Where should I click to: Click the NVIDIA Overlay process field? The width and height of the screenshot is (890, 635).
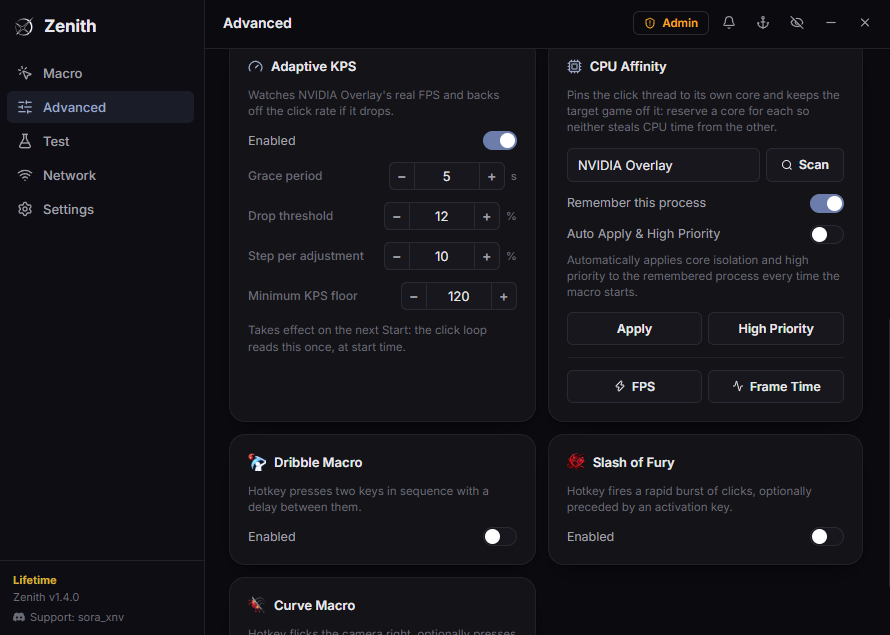pyautogui.click(x=663, y=165)
